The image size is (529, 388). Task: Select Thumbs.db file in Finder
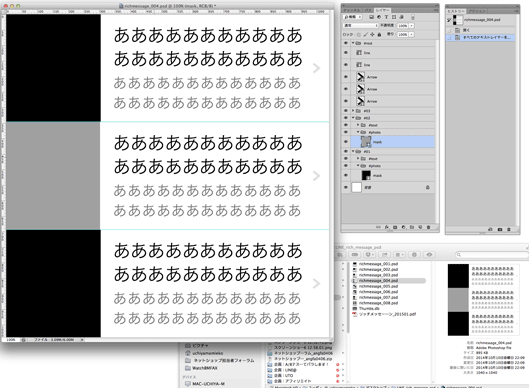pyautogui.click(x=369, y=308)
